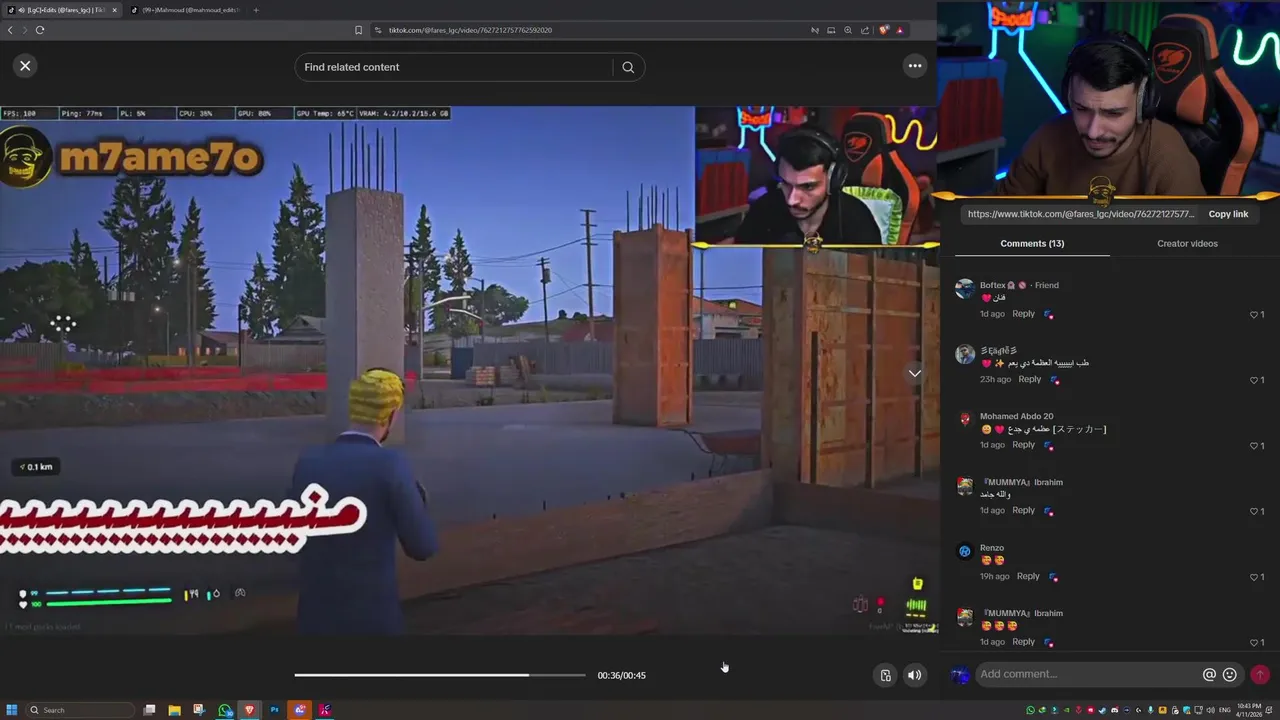Insert a mention with the @ icon
The height and width of the screenshot is (720, 1280).
[1209, 674]
